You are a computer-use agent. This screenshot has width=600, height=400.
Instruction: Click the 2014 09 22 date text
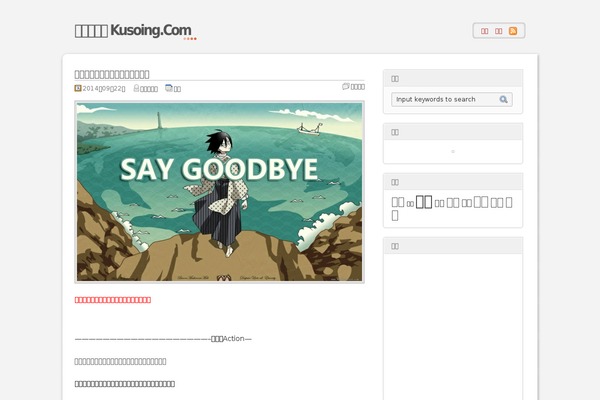tap(104, 88)
